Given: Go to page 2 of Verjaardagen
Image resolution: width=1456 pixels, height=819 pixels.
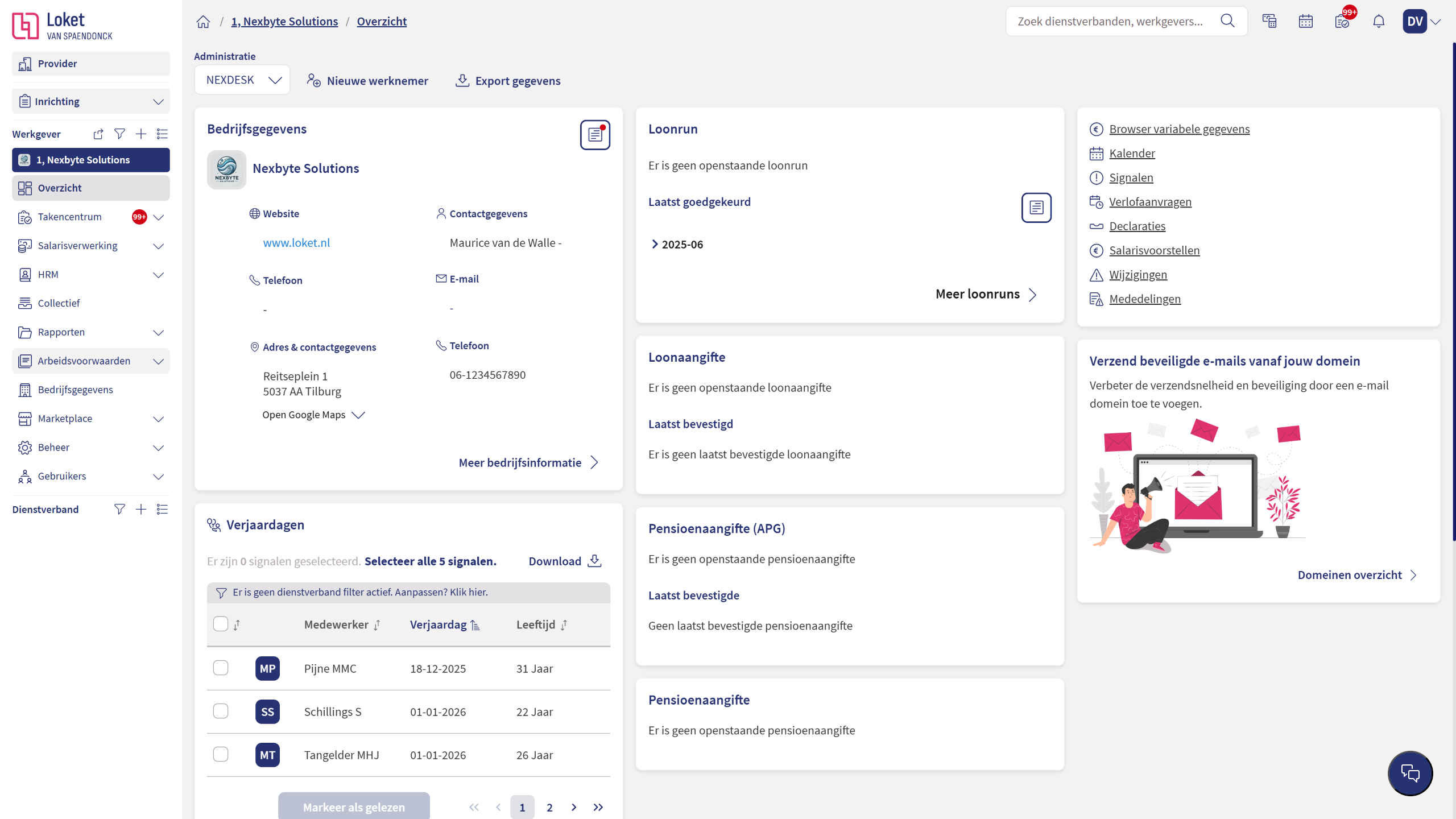Looking at the screenshot, I should pyautogui.click(x=549, y=807).
